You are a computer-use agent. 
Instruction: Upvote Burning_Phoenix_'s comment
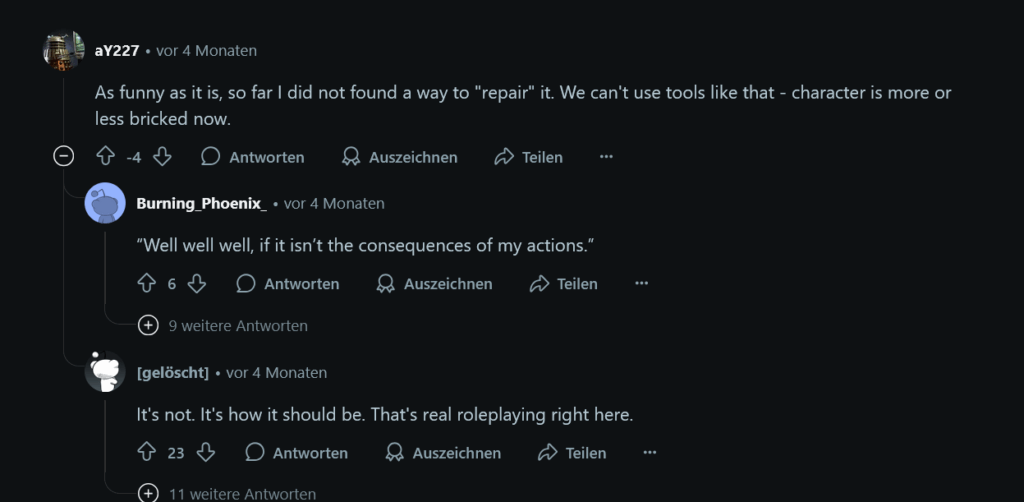pyautogui.click(x=147, y=284)
